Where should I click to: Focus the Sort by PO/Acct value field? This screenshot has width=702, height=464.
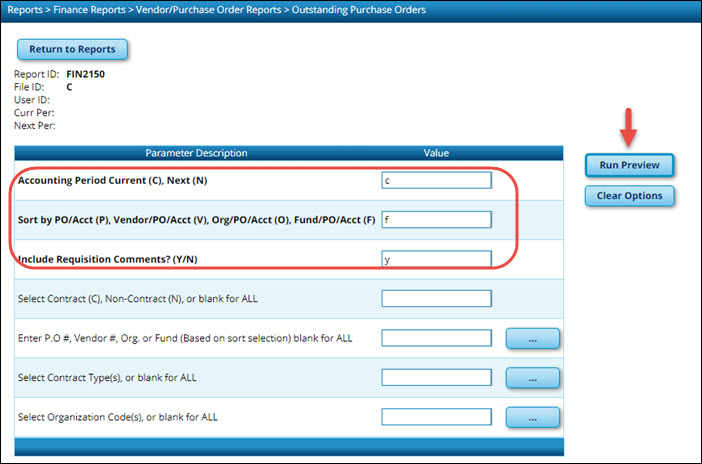[x=436, y=219]
